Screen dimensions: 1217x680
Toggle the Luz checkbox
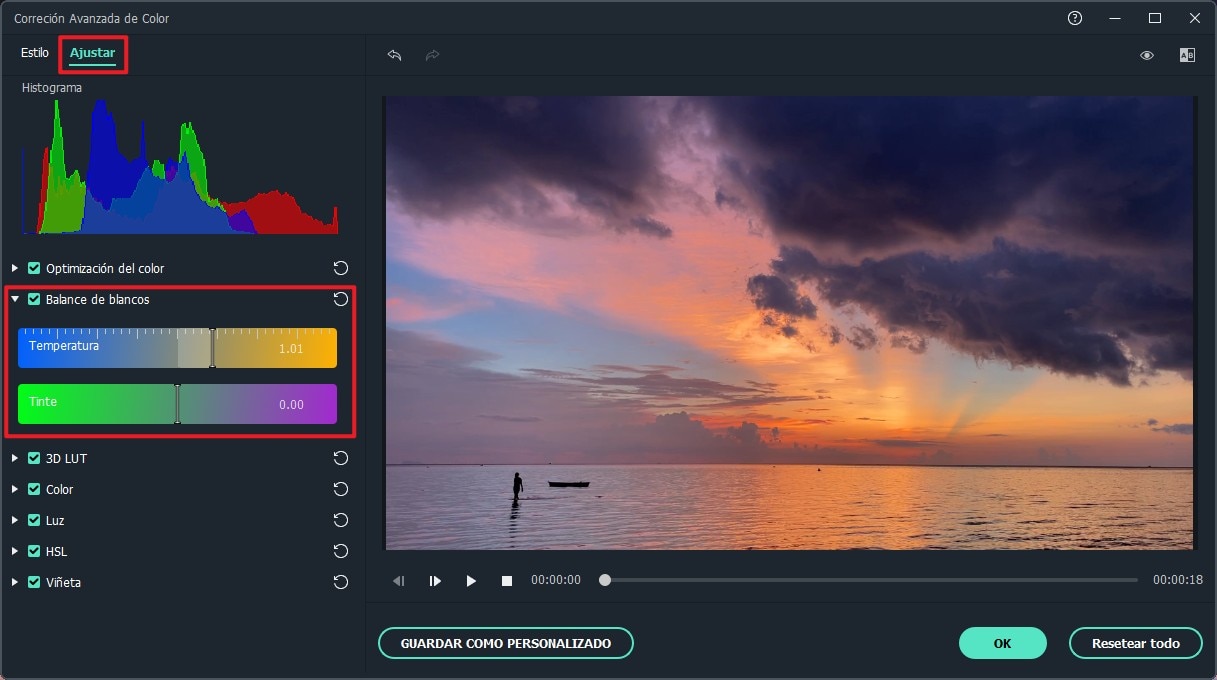[x=35, y=520]
